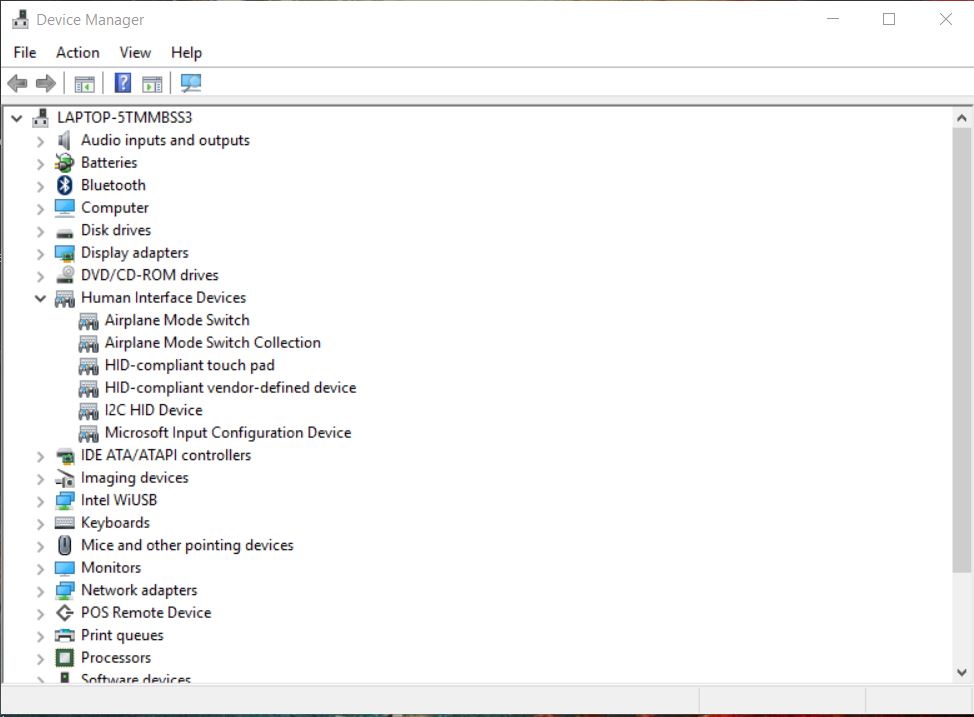This screenshot has height=717, width=974.
Task: Maximize the Device Manager window
Action: click(889, 19)
